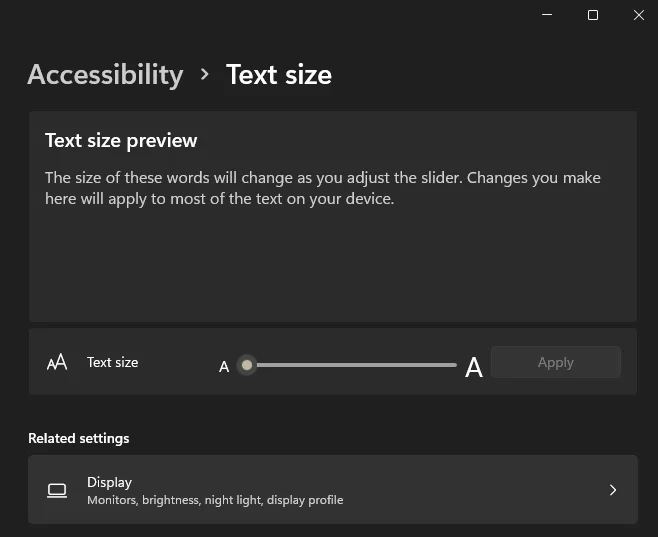Screen dimensions: 658x537
Task: Click the preview paragraph about slider changes
Action: click(323, 188)
